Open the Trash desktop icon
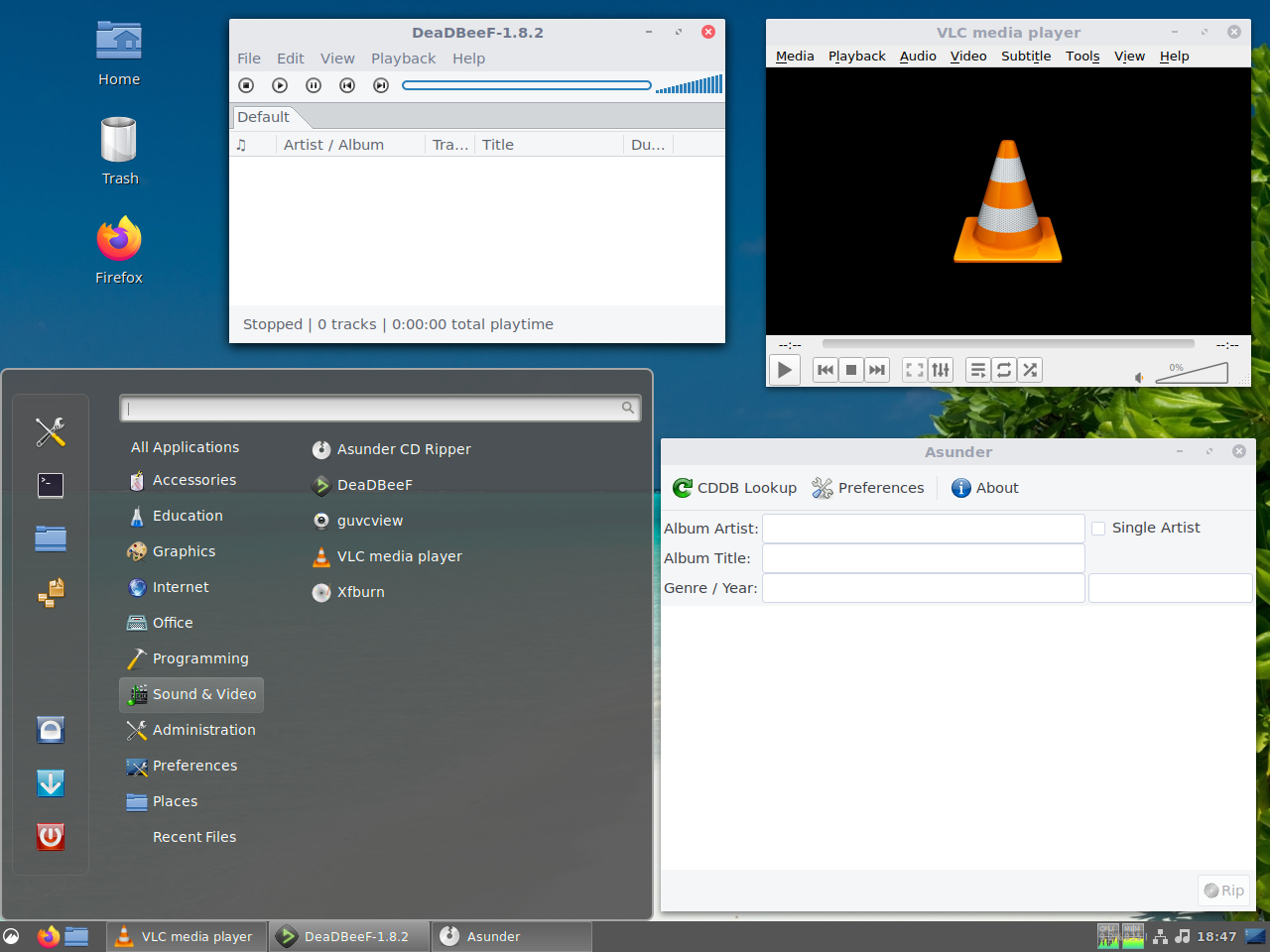 (x=119, y=152)
